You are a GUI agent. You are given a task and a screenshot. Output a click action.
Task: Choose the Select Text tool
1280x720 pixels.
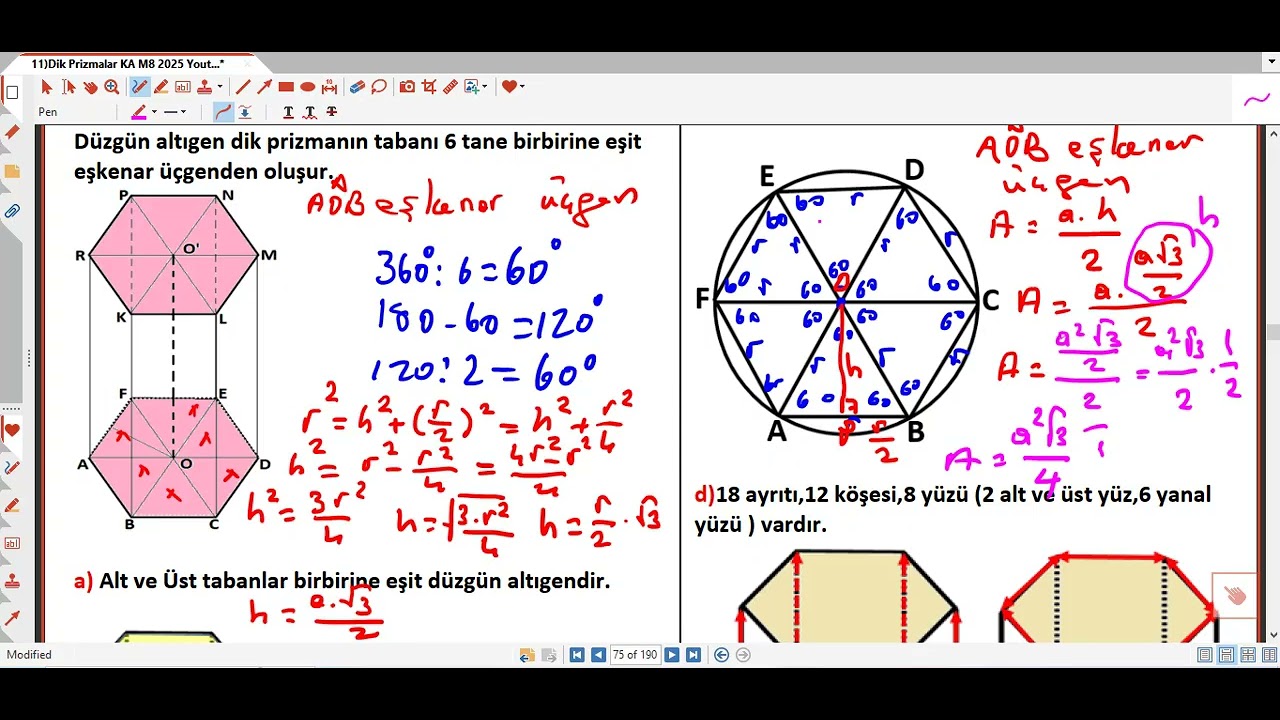(69, 87)
